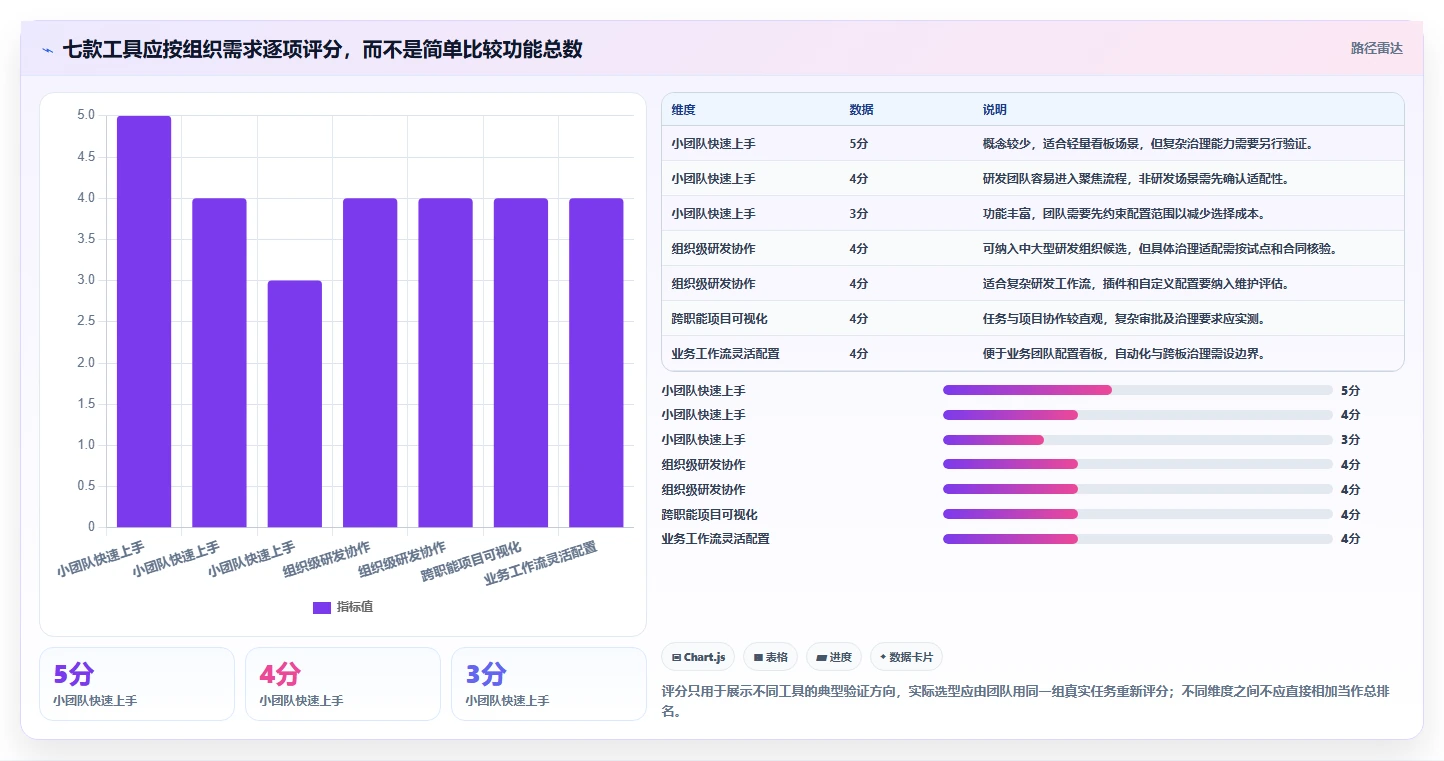
Task: Click the 数据 column header
Action: point(861,110)
